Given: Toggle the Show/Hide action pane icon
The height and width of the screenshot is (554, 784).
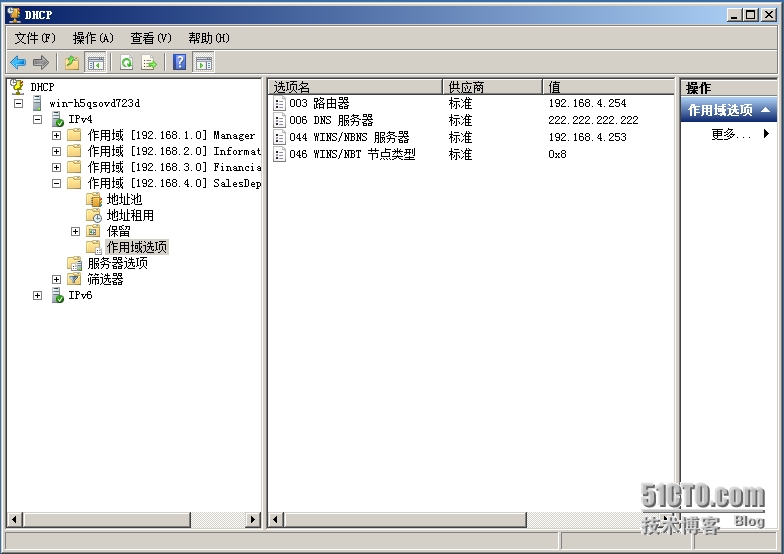Looking at the screenshot, I should coord(204,62).
